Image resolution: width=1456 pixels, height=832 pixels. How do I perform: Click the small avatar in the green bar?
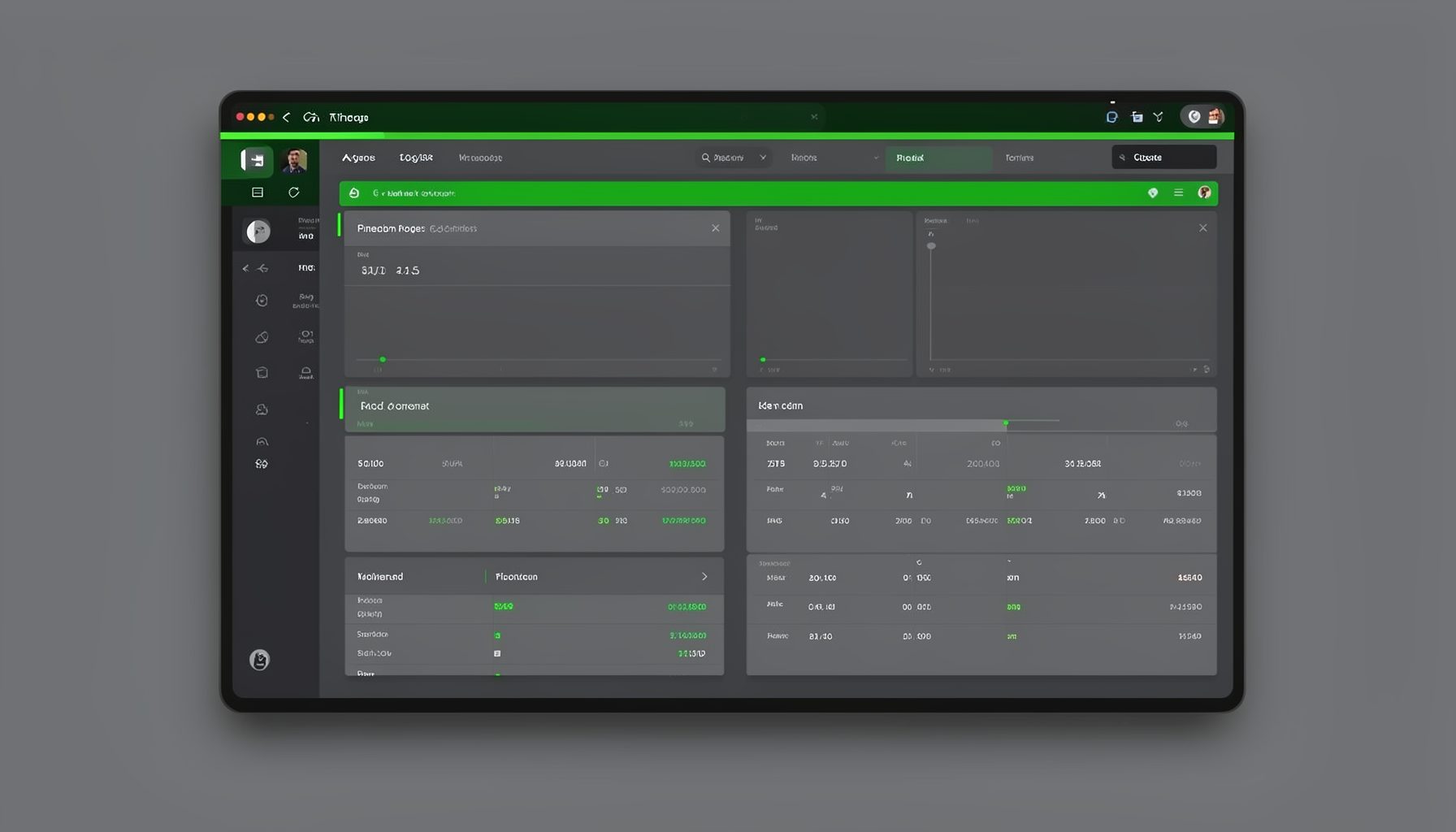[1204, 193]
